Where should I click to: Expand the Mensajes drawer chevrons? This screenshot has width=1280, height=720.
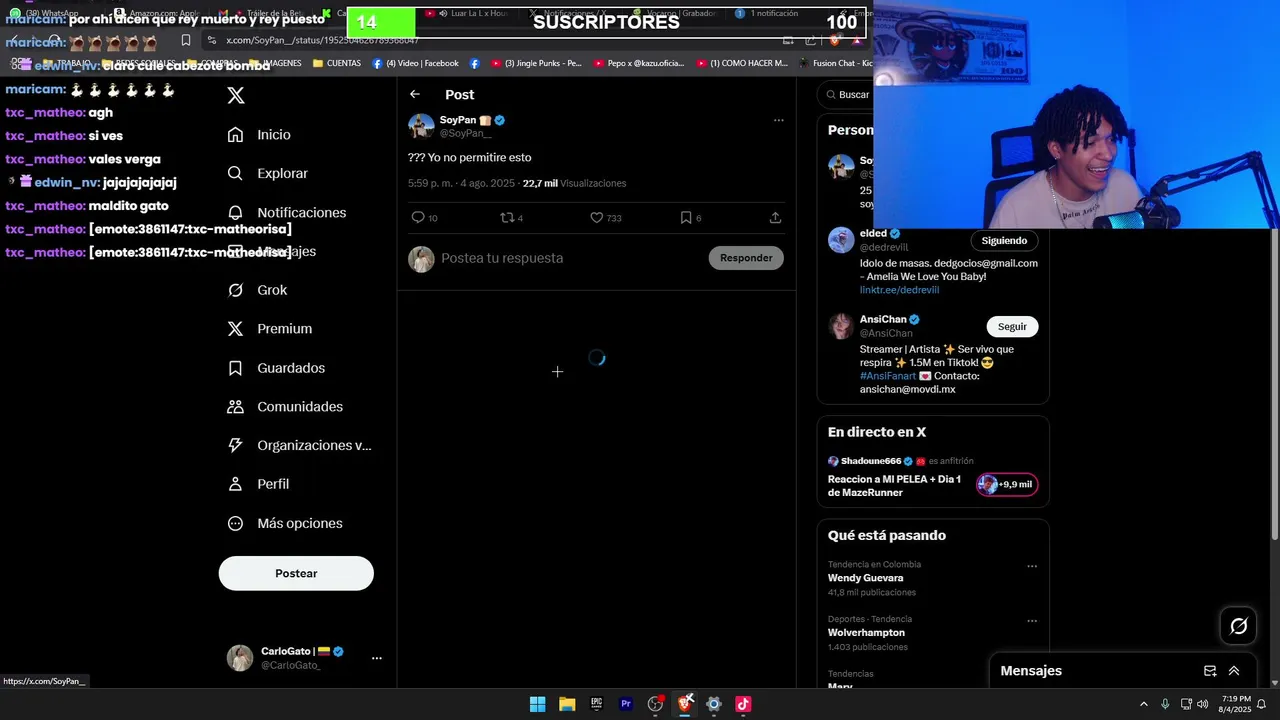[x=1234, y=671]
